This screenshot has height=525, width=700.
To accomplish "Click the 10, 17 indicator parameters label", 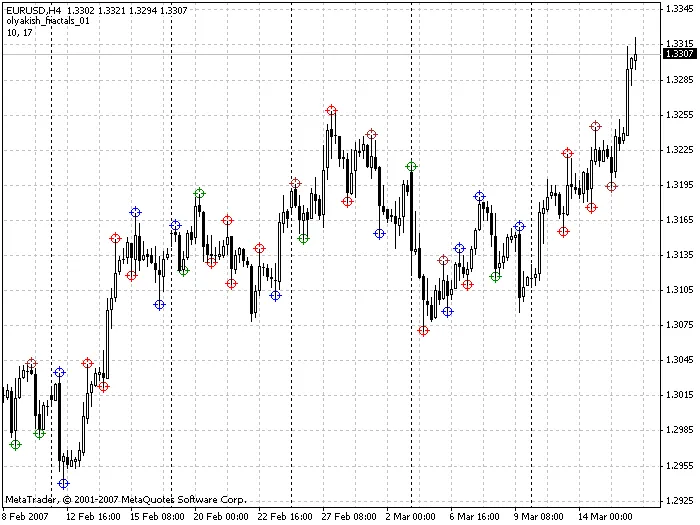I will tap(18, 32).
